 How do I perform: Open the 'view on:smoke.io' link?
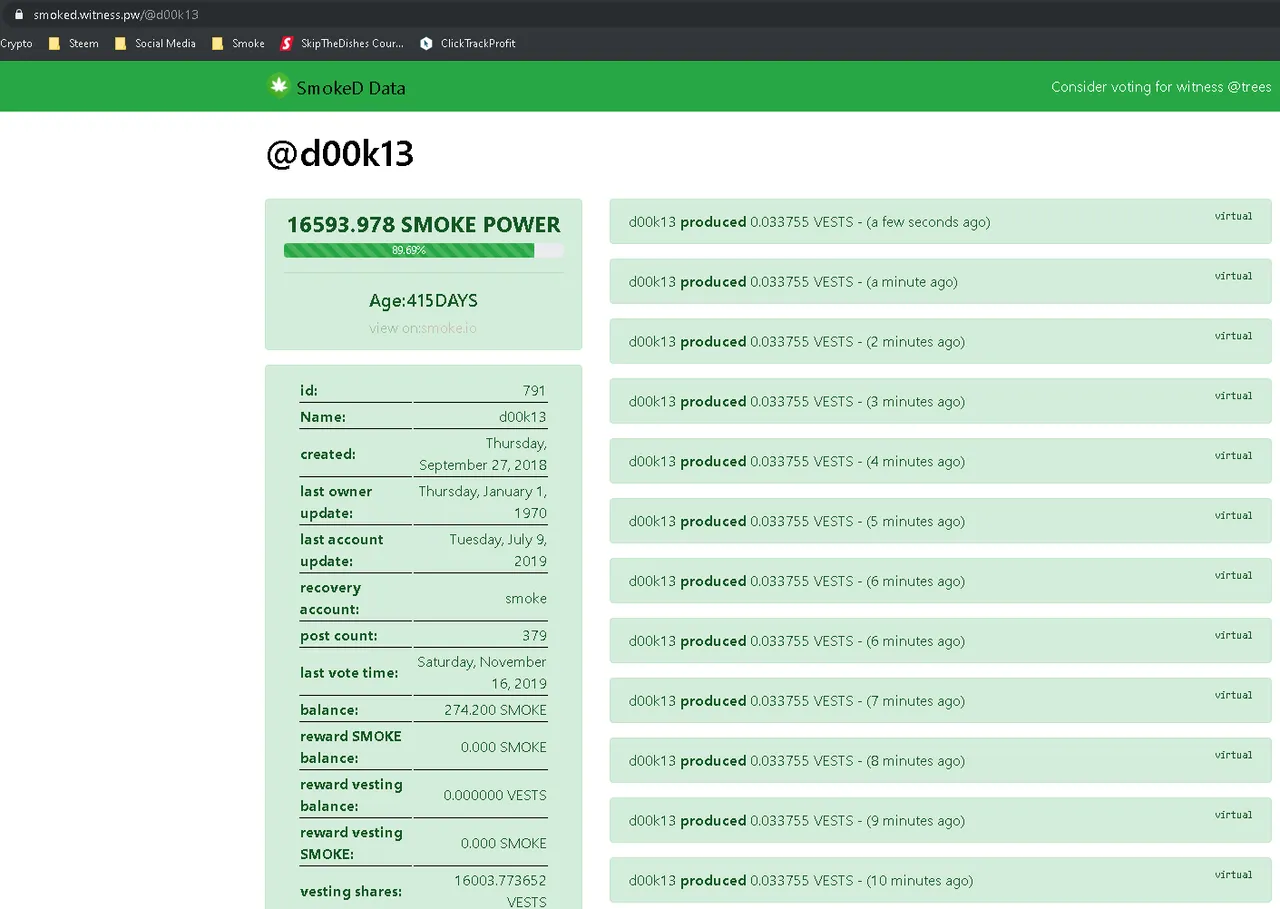pyautogui.click(x=423, y=328)
